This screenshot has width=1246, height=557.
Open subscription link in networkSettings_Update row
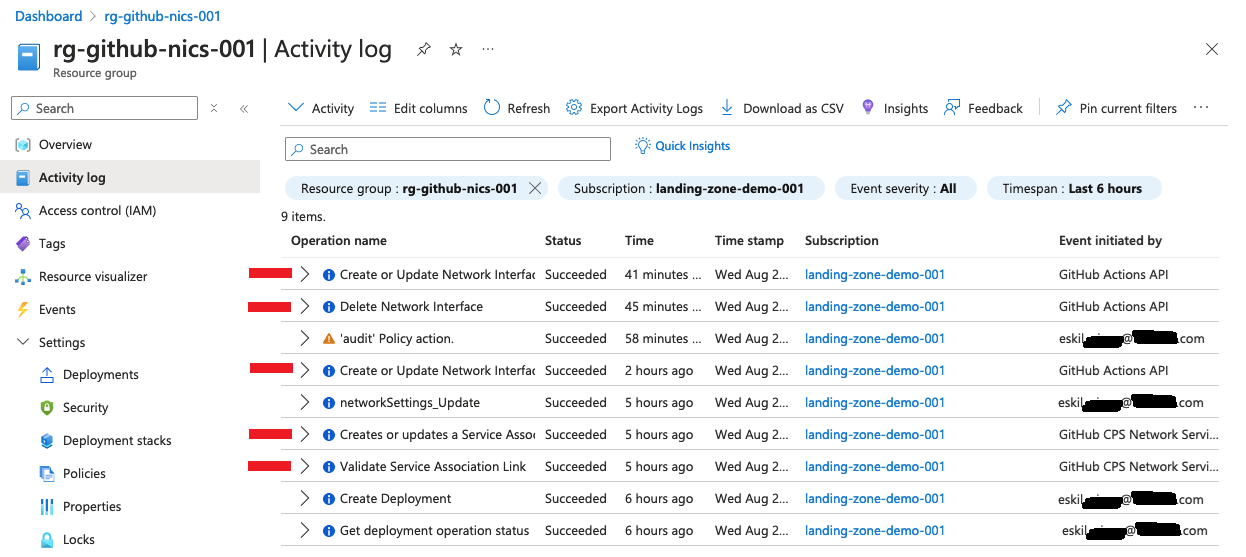click(x=875, y=403)
